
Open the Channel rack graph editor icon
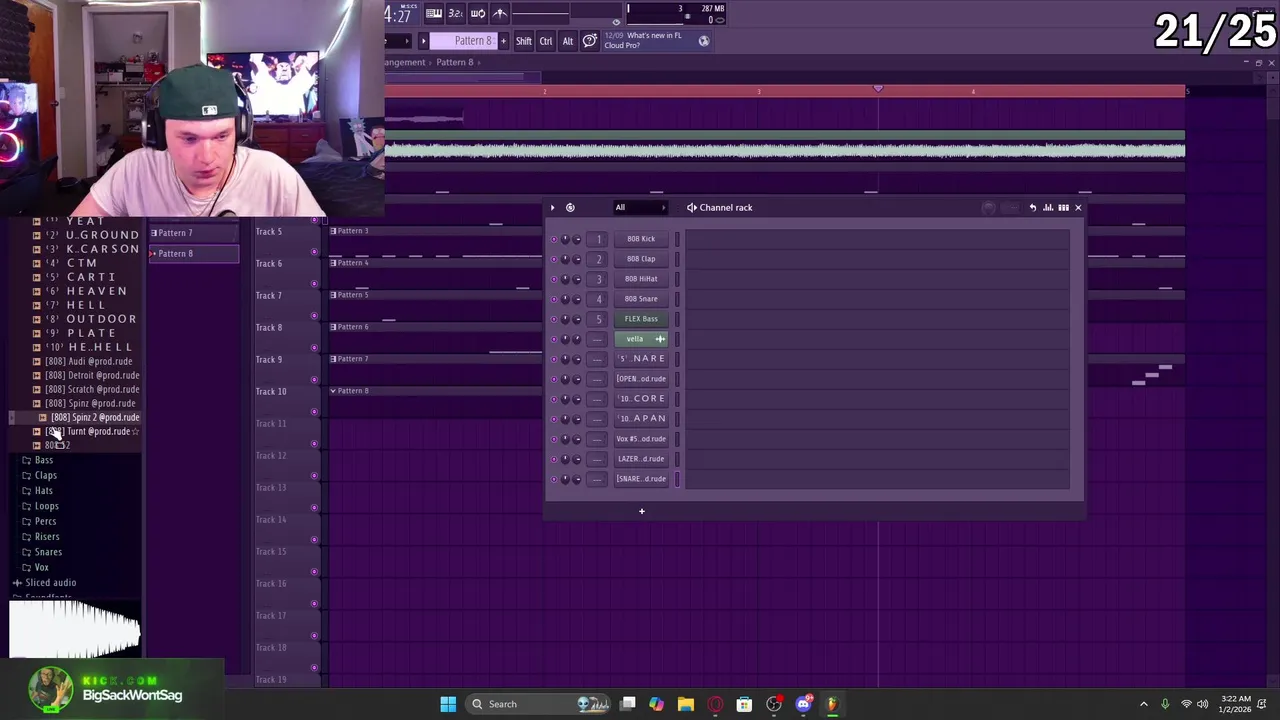(x=1048, y=207)
